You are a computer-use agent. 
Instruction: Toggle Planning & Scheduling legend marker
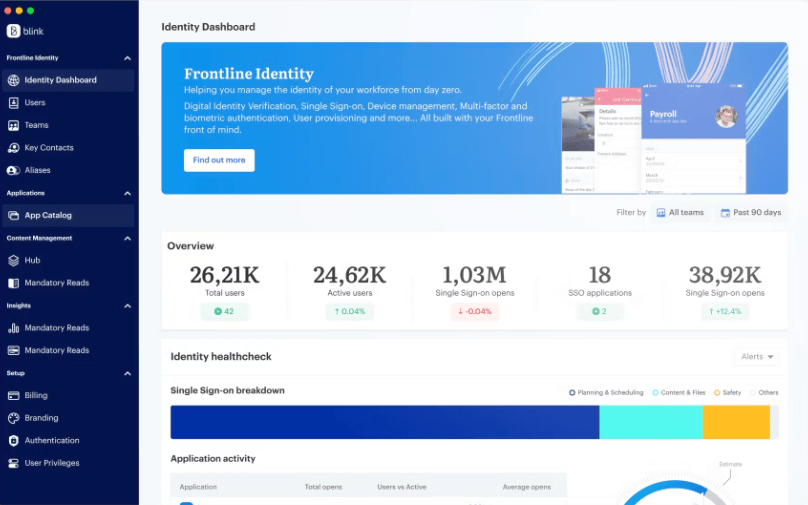click(x=572, y=393)
